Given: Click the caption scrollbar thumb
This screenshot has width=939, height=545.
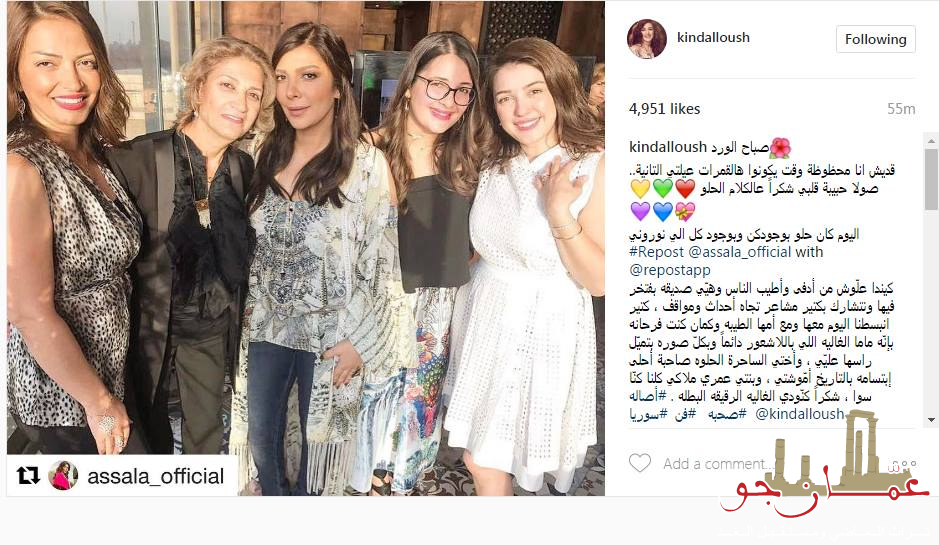Looking at the screenshot, I should [x=931, y=180].
